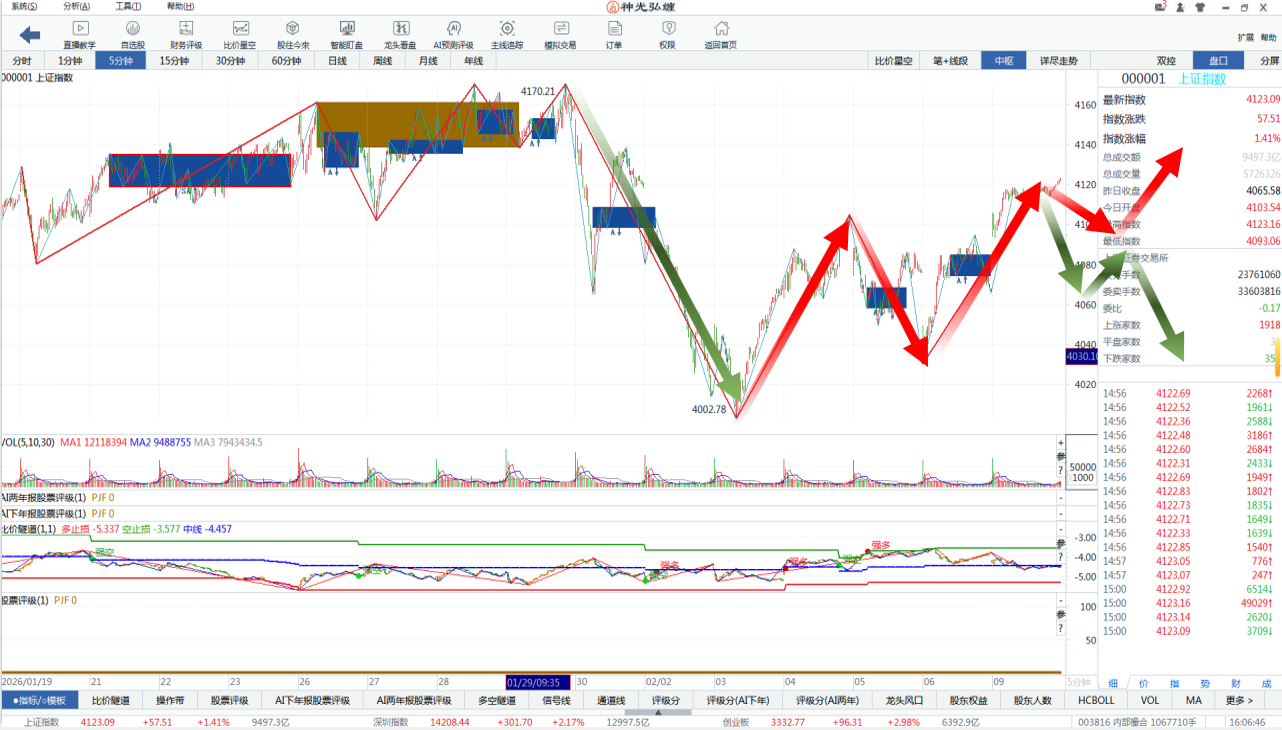Open 模拟交易 simulated trading icon
The width and height of the screenshot is (1282, 730).
(560, 34)
